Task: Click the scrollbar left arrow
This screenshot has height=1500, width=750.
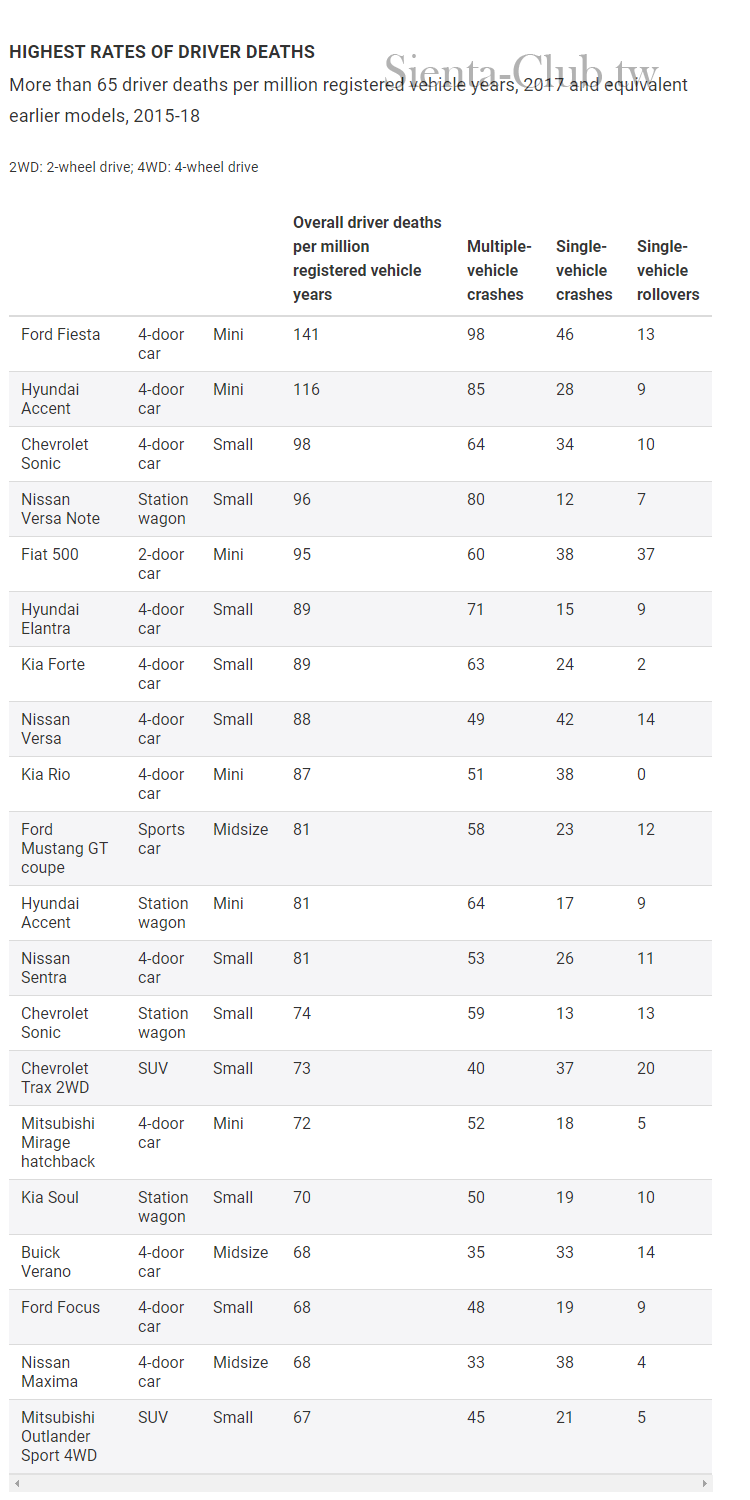Action: tap(16, 1483)
